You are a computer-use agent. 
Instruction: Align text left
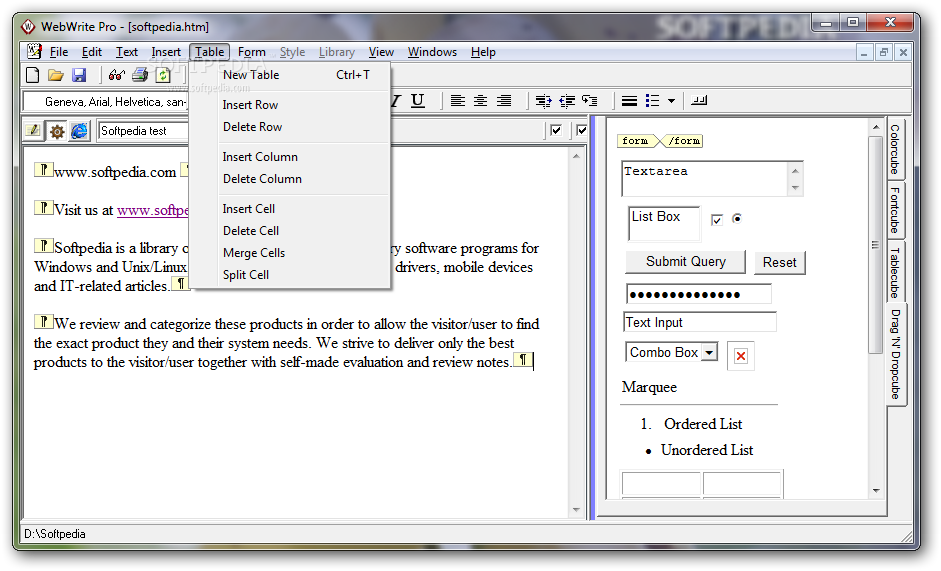coord(457,101)
